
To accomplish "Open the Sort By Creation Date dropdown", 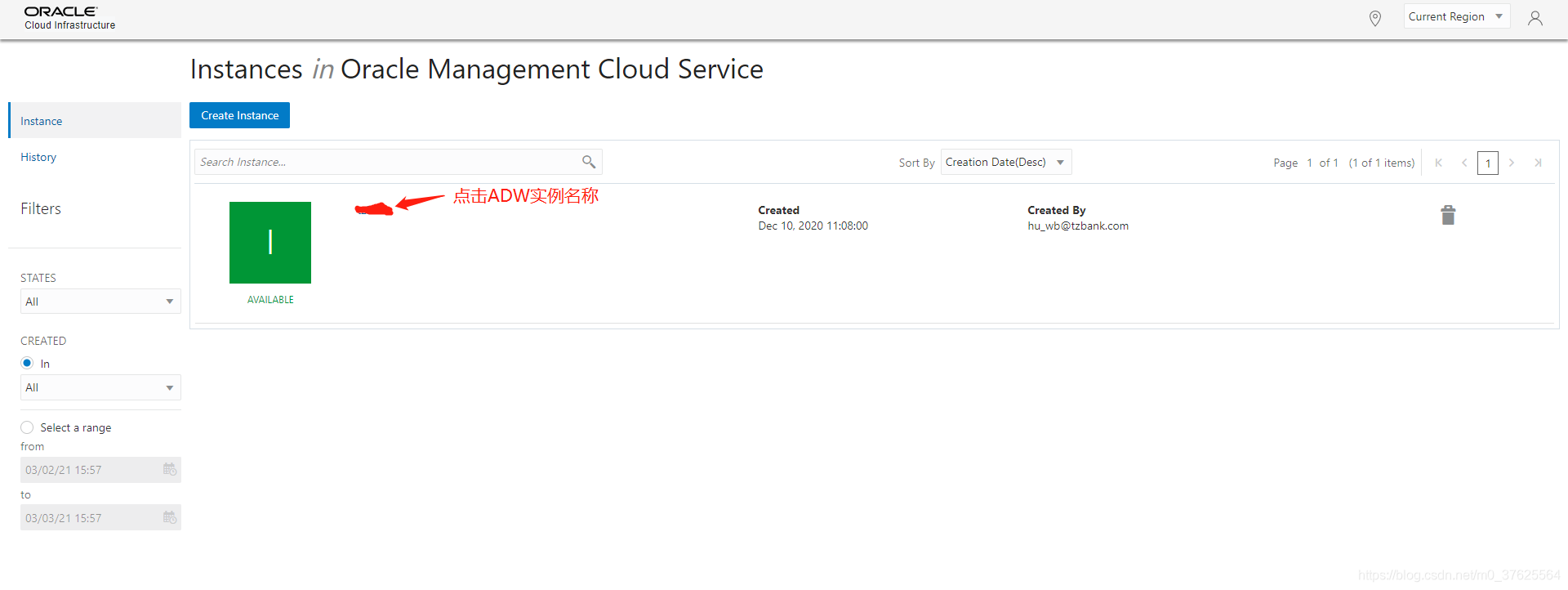I will 1006,162.
